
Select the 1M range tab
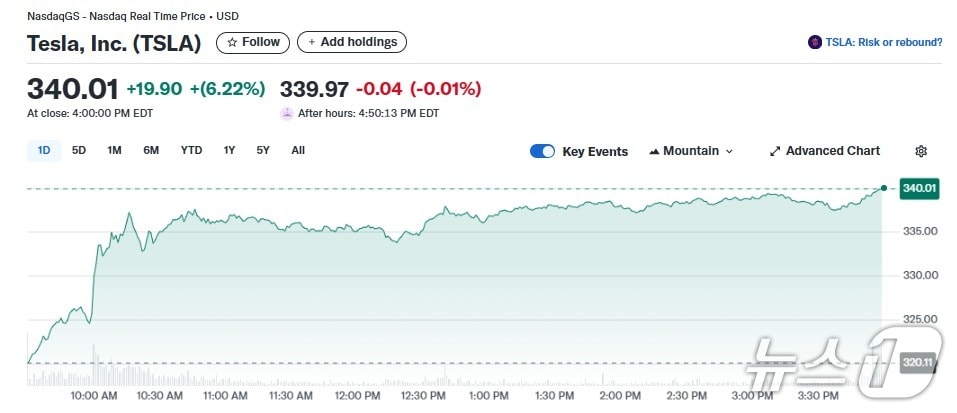[x=115, y=151]
